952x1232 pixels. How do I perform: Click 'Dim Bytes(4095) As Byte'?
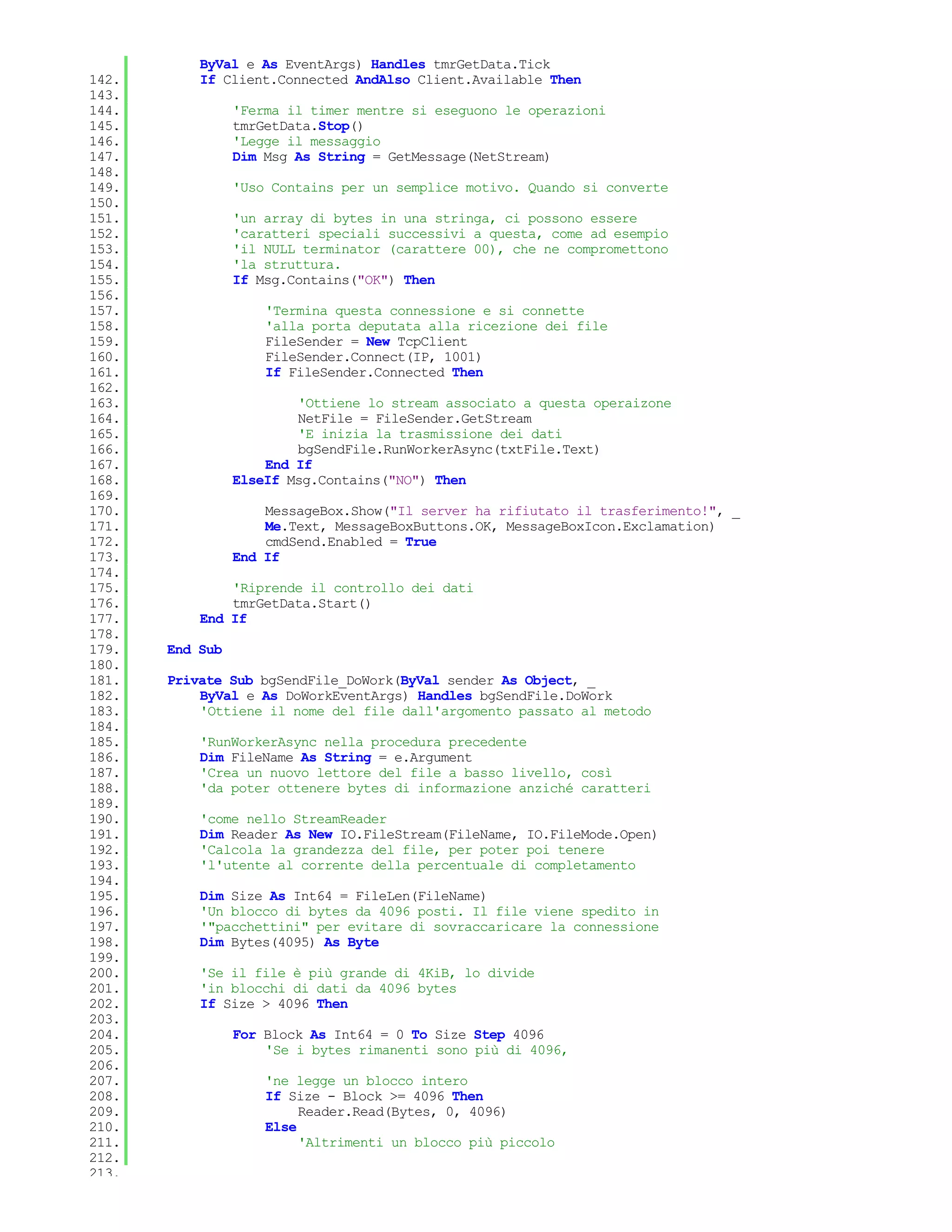click(x=289, y=943)
